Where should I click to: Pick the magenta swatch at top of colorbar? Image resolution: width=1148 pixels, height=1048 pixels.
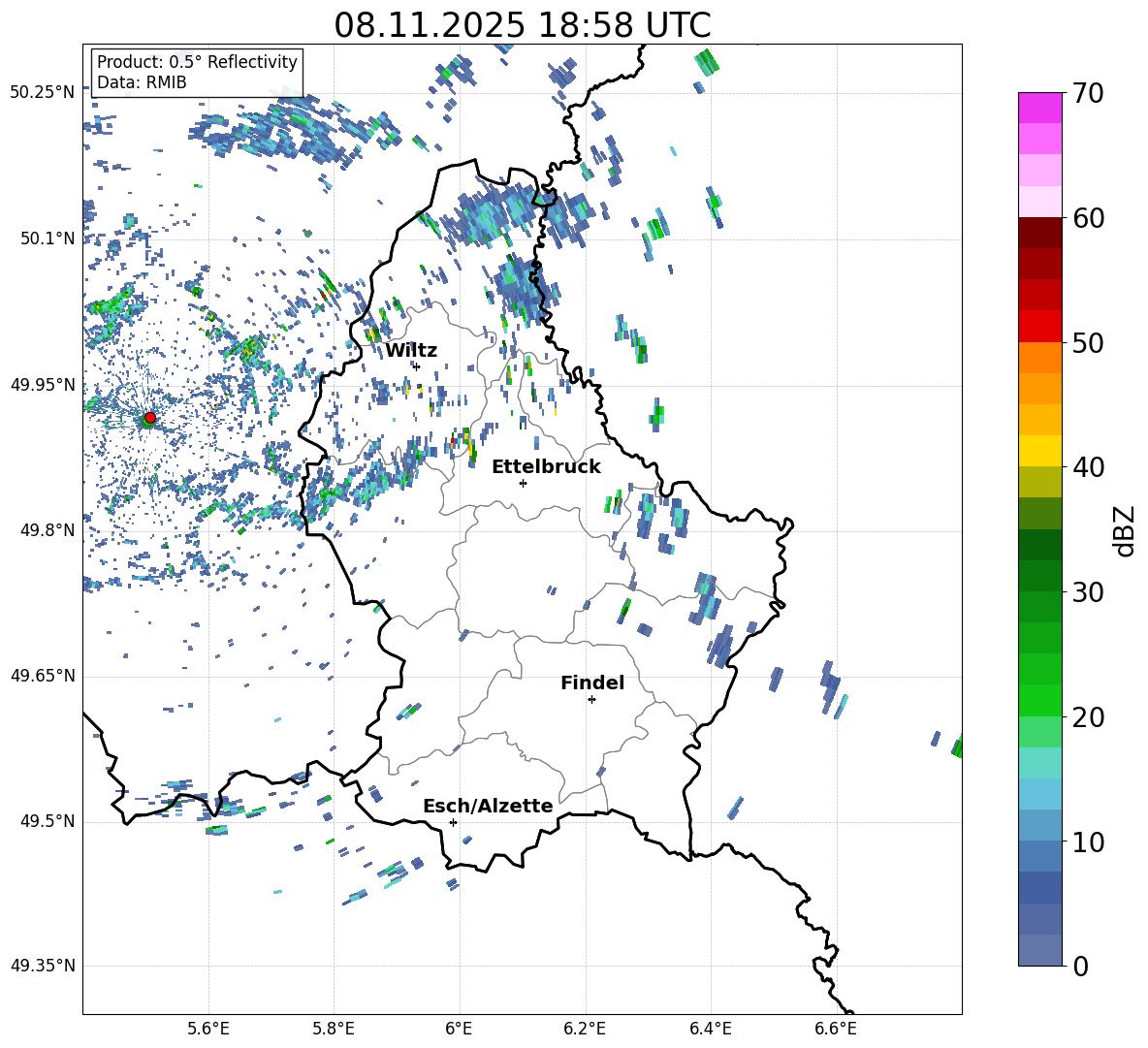1040,107
